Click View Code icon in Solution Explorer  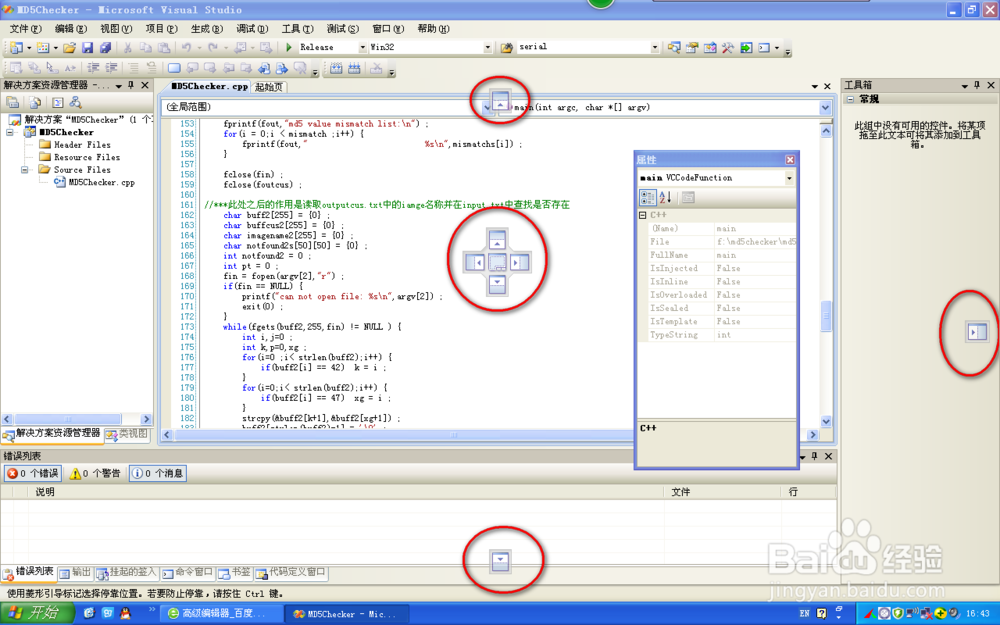point(57,102)
